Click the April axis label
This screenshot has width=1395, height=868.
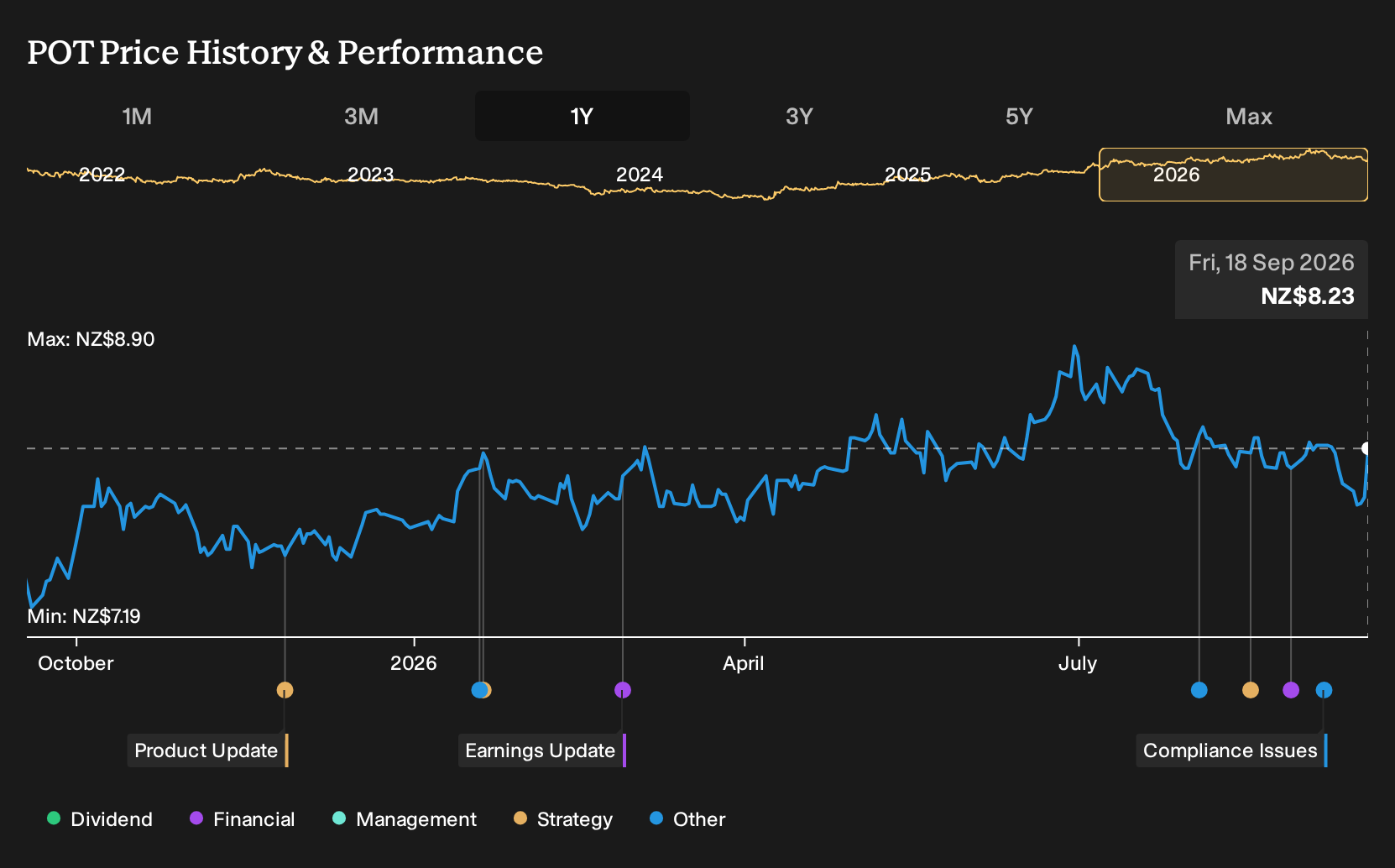[744, 663]
